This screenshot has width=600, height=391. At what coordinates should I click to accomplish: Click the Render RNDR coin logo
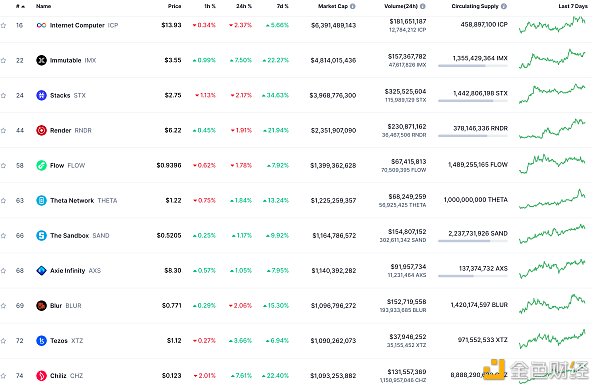point(41,130)
